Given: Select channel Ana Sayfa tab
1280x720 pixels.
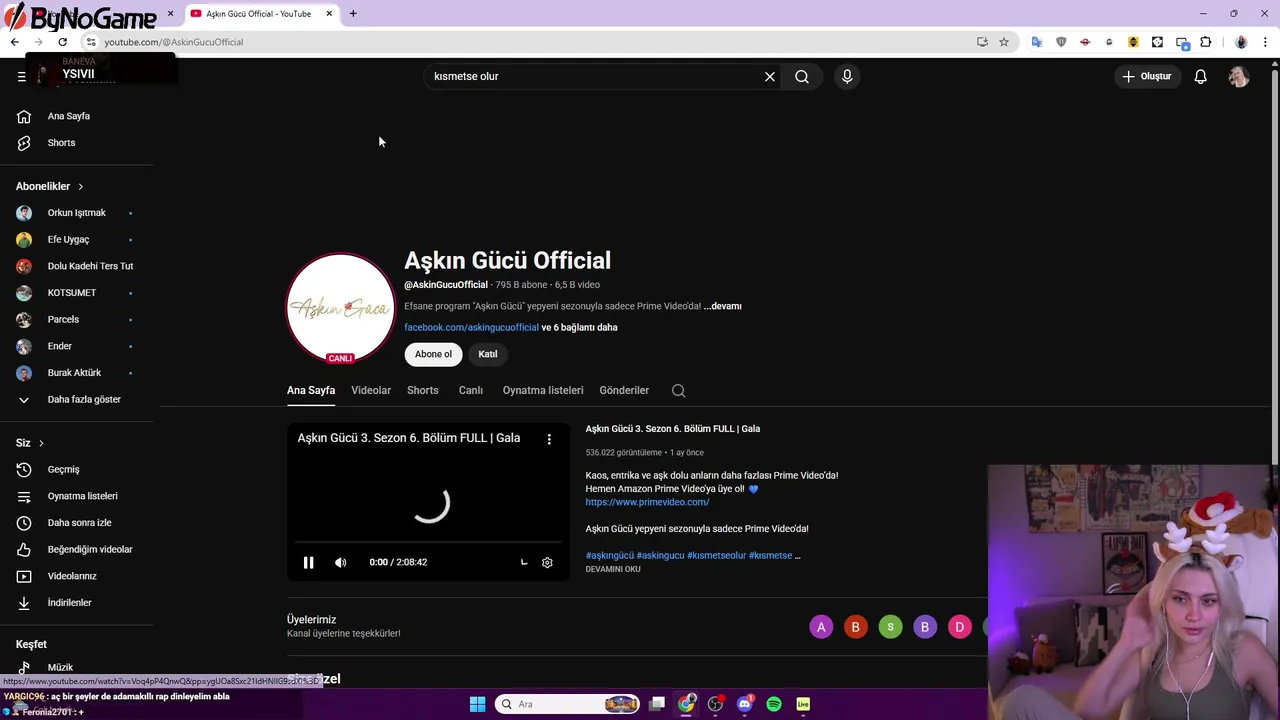Looking at the screenshot, I should [311, 391].
